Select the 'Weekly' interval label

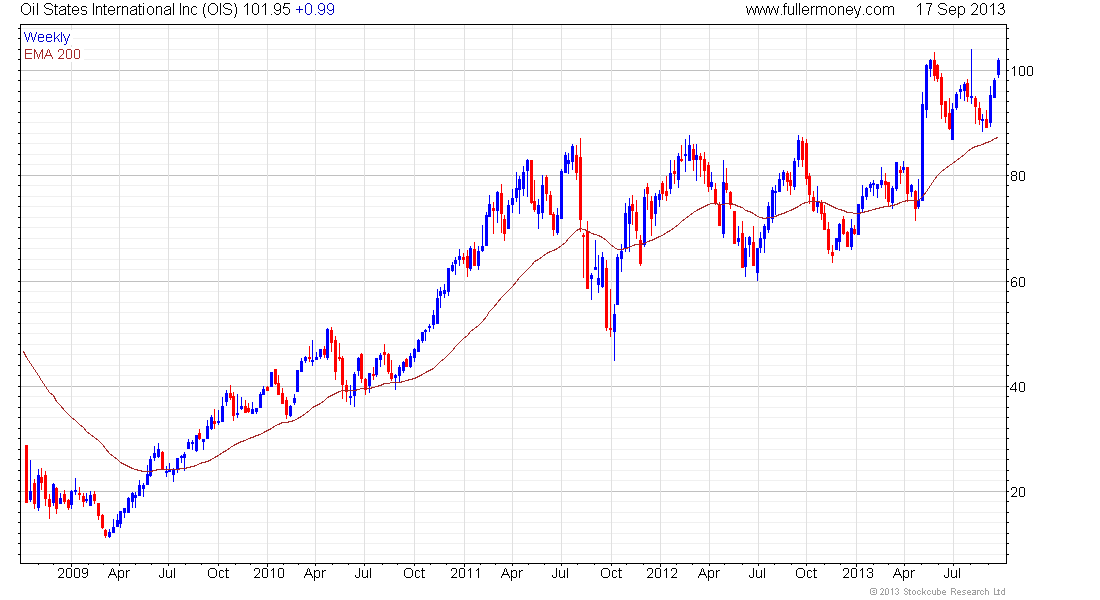(47, 37)
